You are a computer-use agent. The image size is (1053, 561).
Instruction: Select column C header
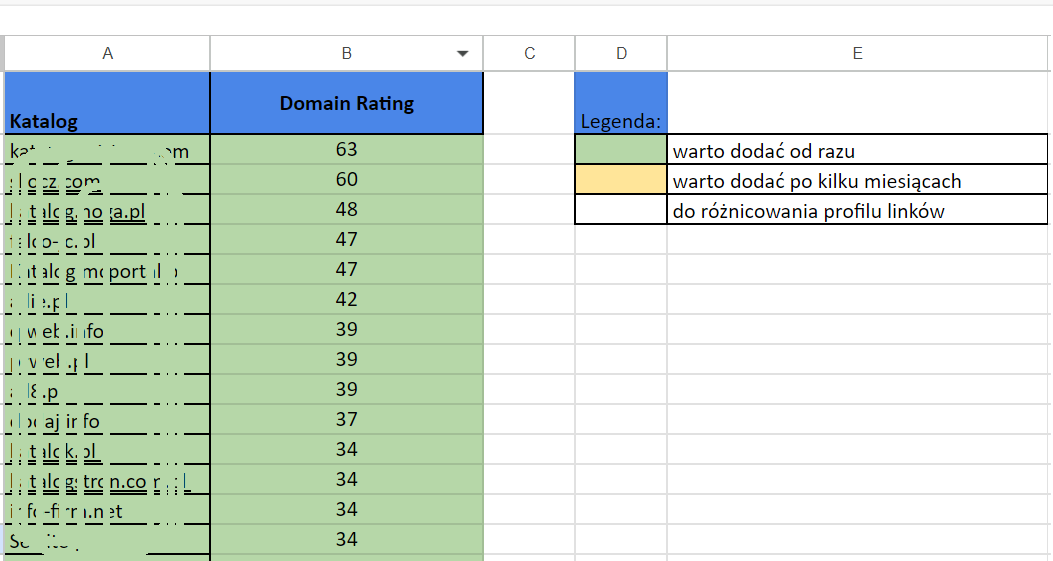tap(529, 54)
